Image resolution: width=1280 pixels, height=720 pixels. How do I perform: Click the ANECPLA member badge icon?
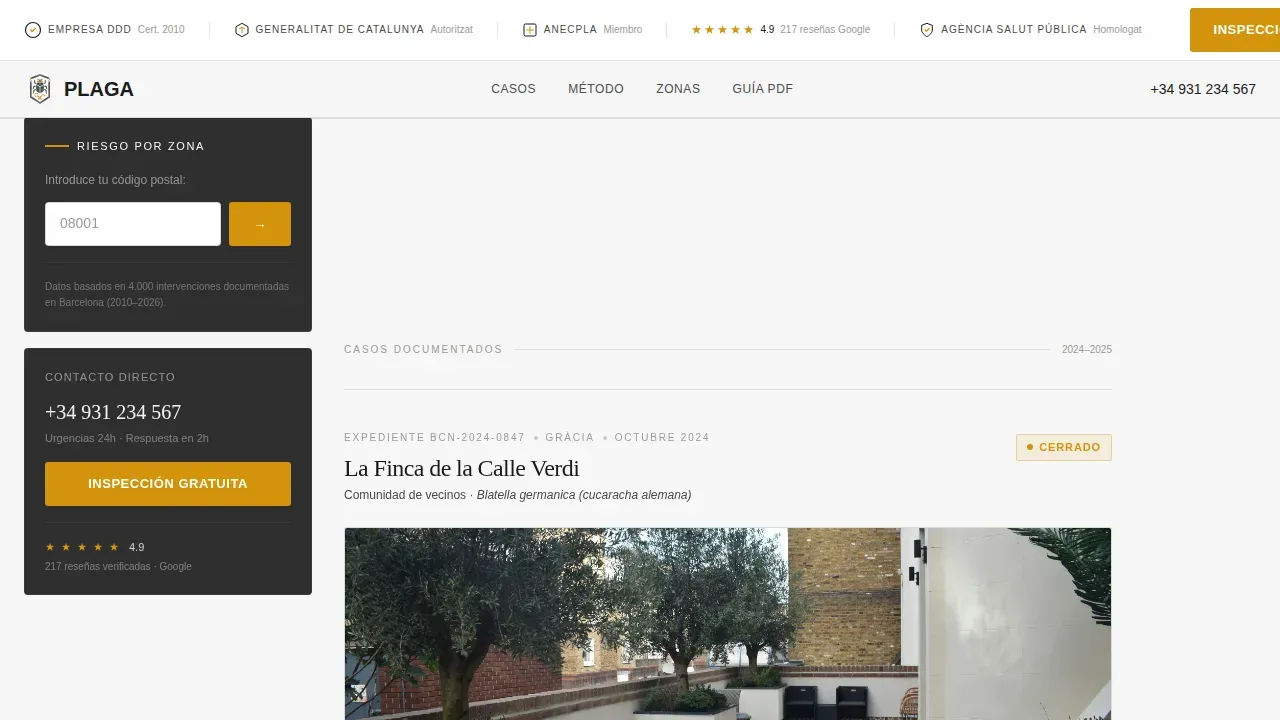point(530,30)
